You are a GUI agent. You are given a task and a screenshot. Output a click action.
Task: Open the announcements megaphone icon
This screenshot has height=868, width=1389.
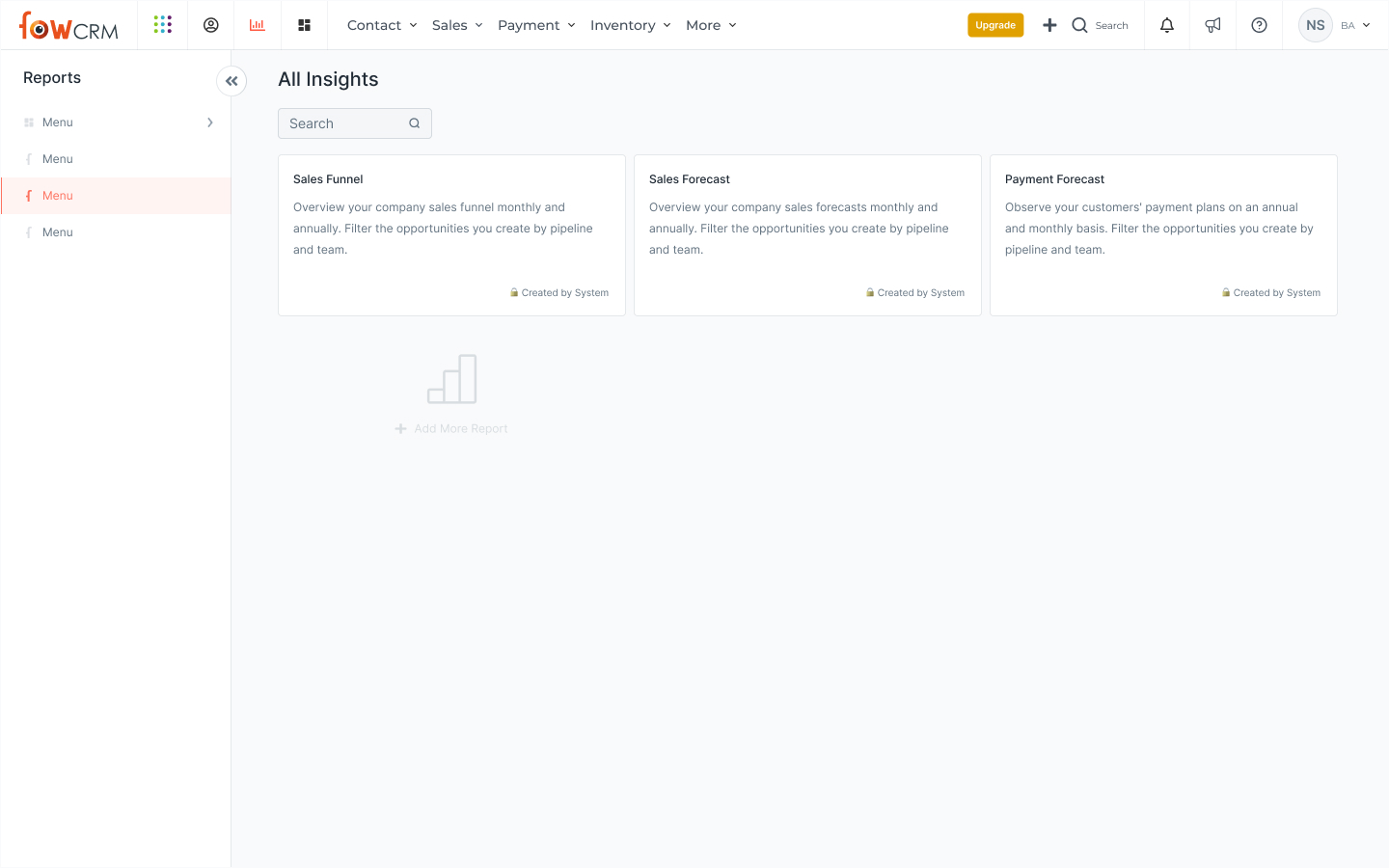pos(1213,25)
